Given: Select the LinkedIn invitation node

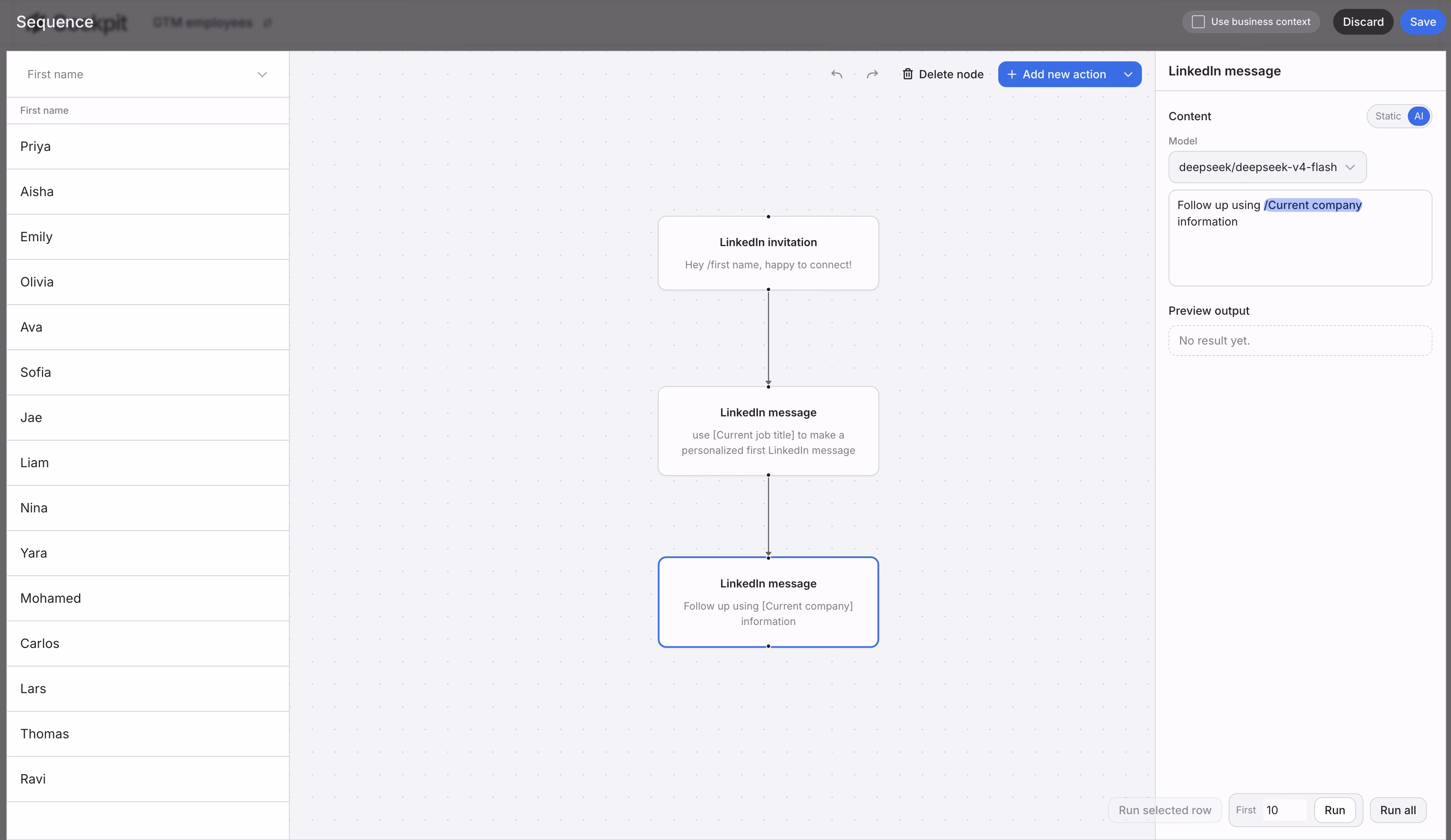Looking at the screenshot, I should click(768, 253).
